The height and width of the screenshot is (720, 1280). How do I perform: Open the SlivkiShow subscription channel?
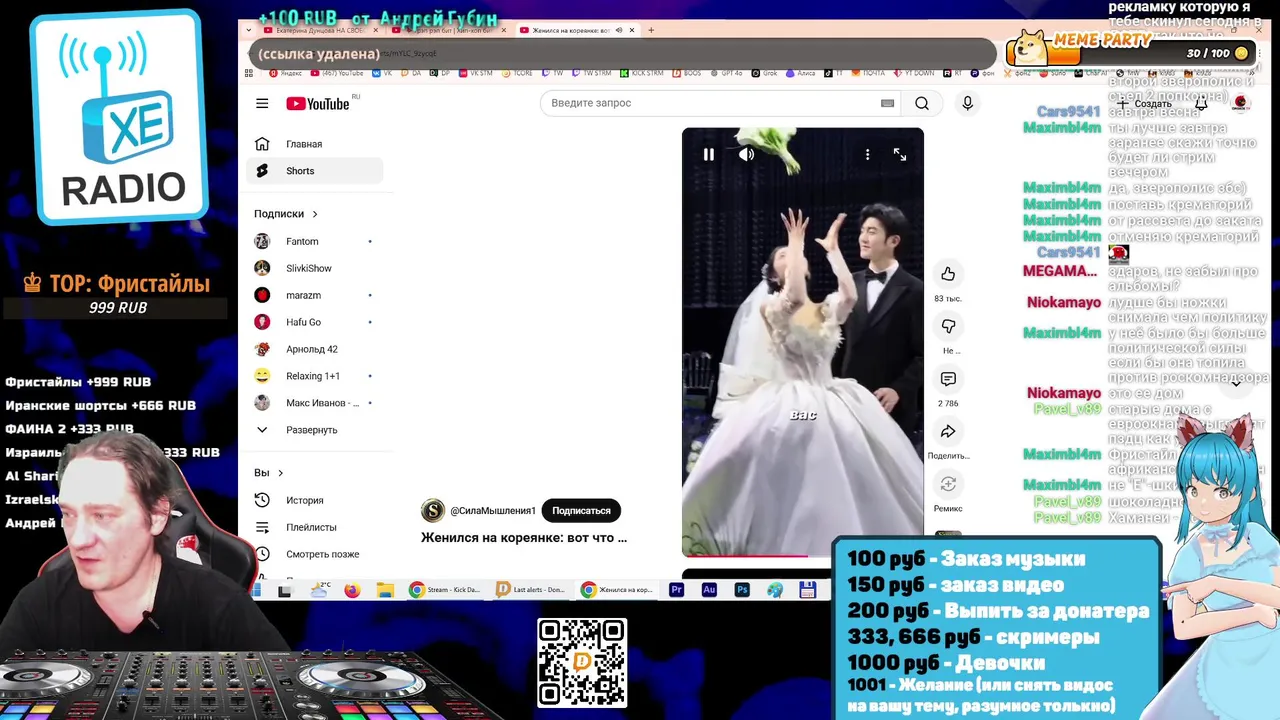[309, 268]
